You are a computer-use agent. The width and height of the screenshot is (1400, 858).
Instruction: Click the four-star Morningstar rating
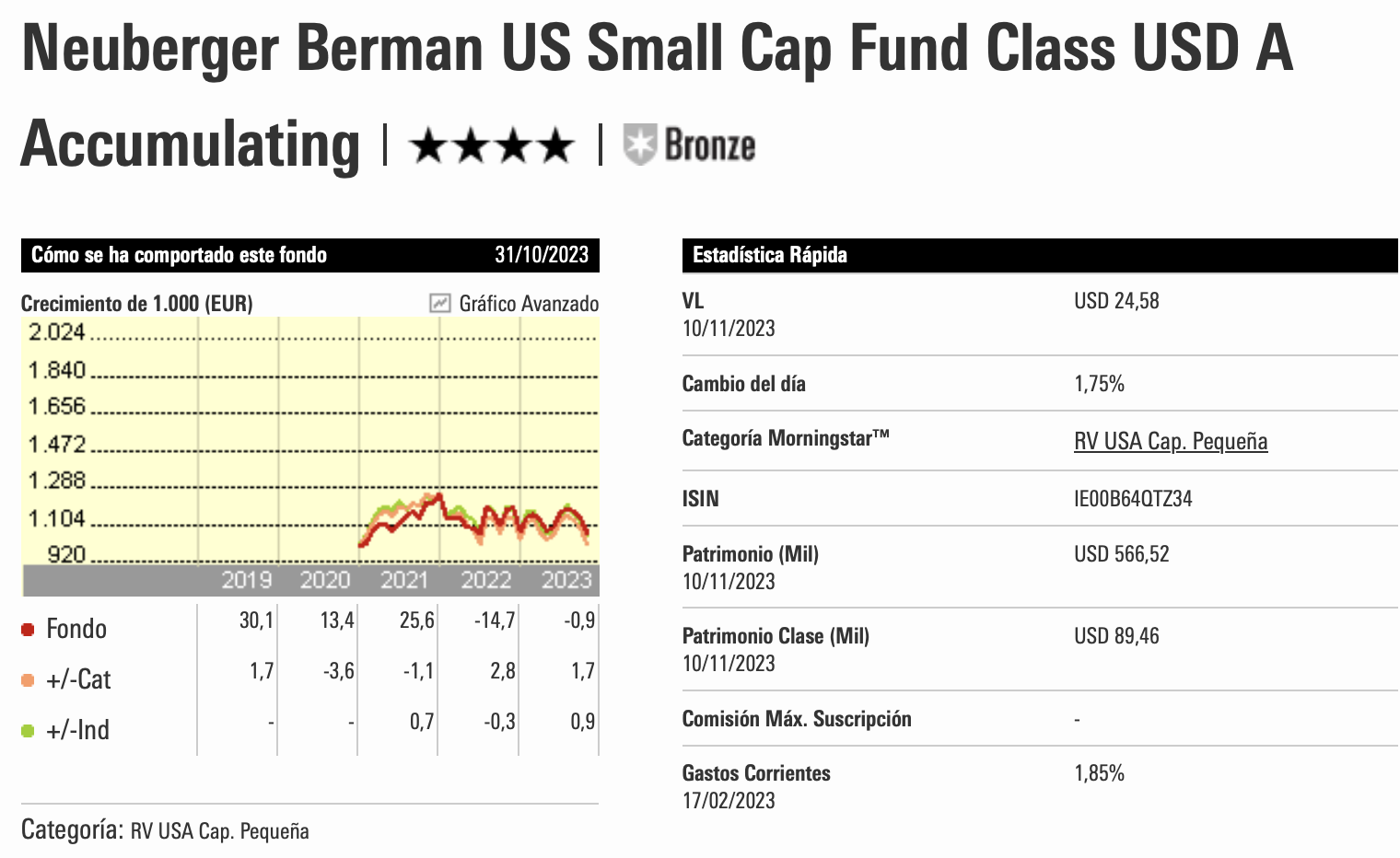[491, 146]
